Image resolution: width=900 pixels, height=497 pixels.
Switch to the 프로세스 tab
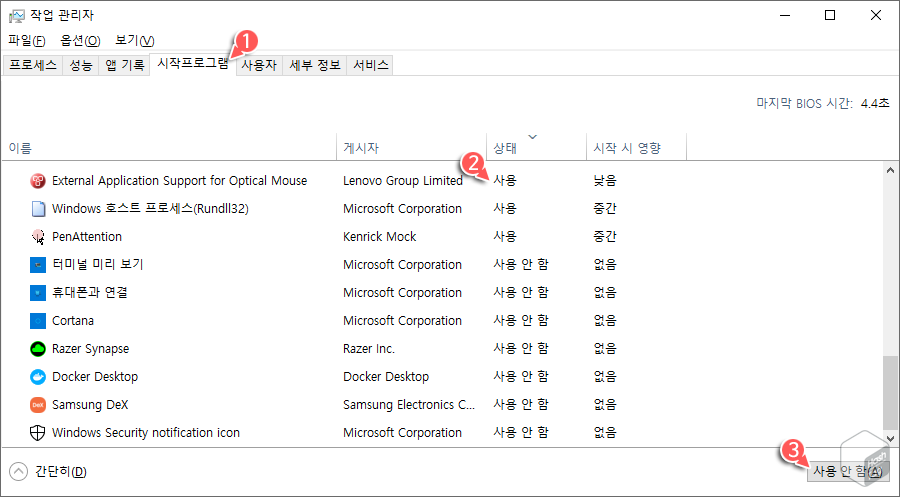[33, 65]
